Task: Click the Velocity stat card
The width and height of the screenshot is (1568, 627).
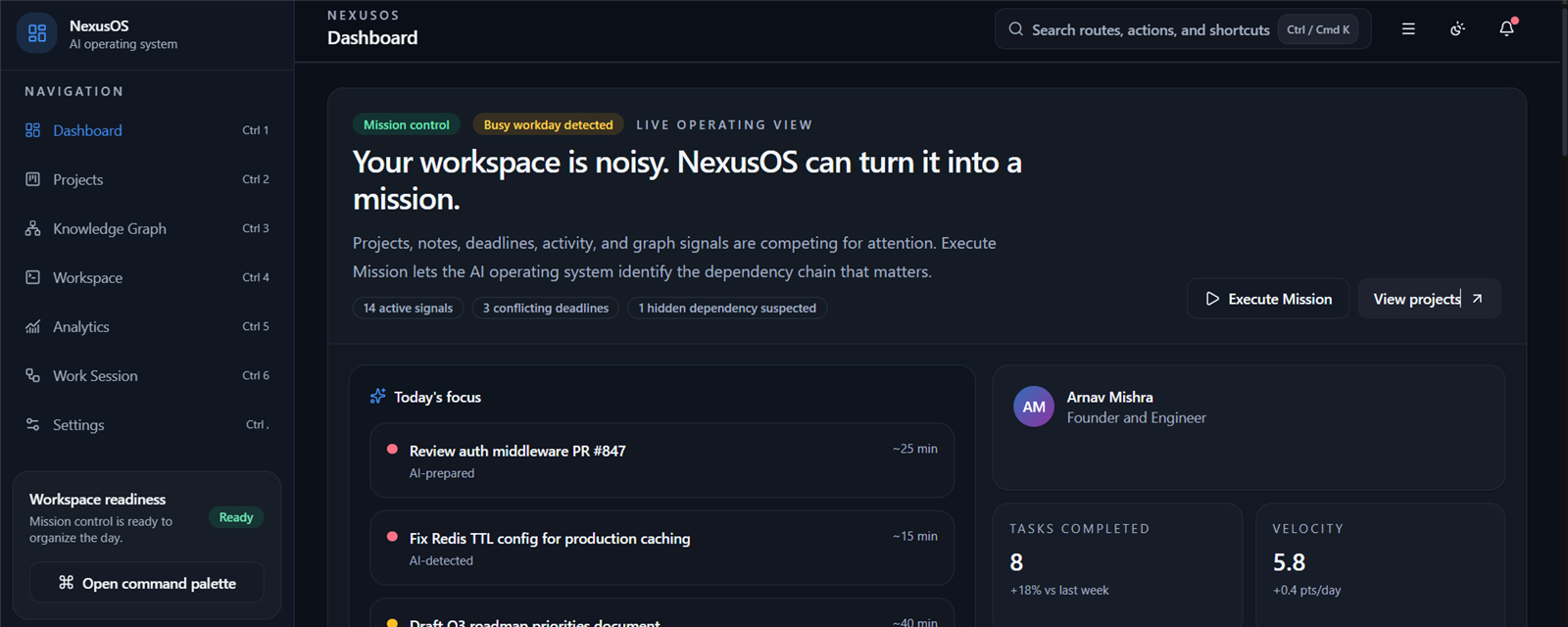Action: 1380,565
